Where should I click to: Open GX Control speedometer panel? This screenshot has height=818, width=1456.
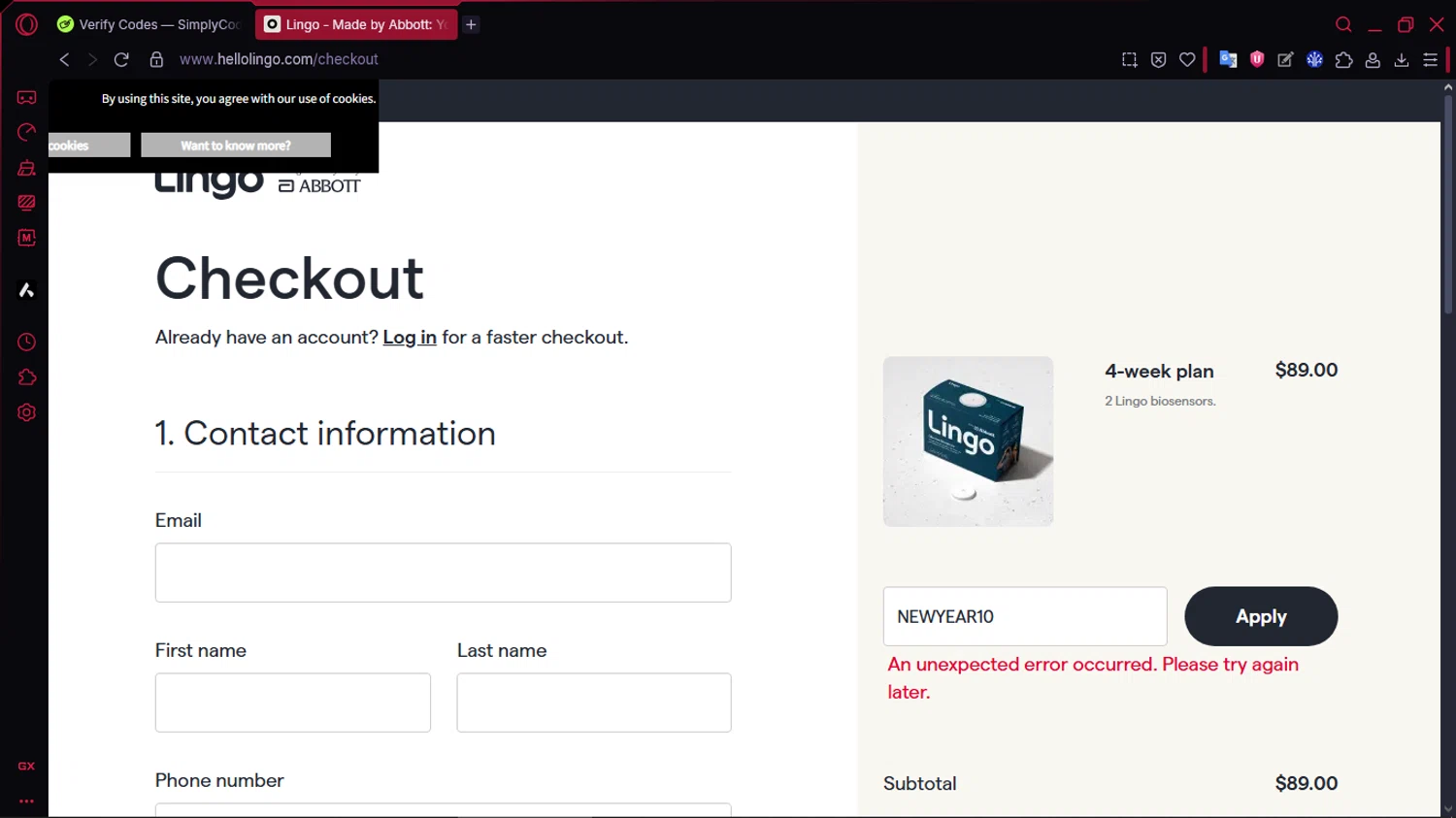pyautogui.click(x=26, y=132)
